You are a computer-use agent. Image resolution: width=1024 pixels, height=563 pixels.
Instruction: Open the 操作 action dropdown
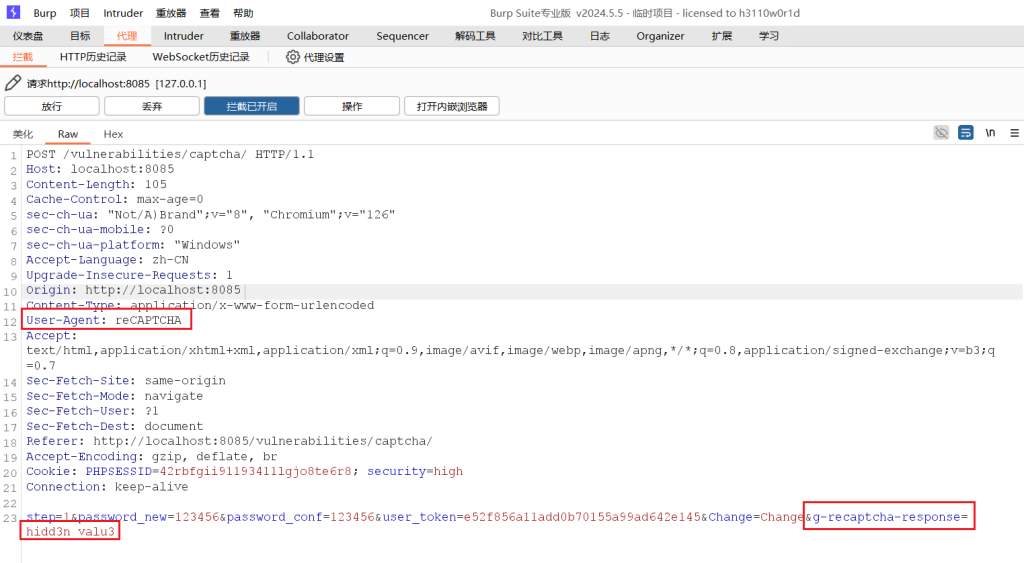pos(351,106)
